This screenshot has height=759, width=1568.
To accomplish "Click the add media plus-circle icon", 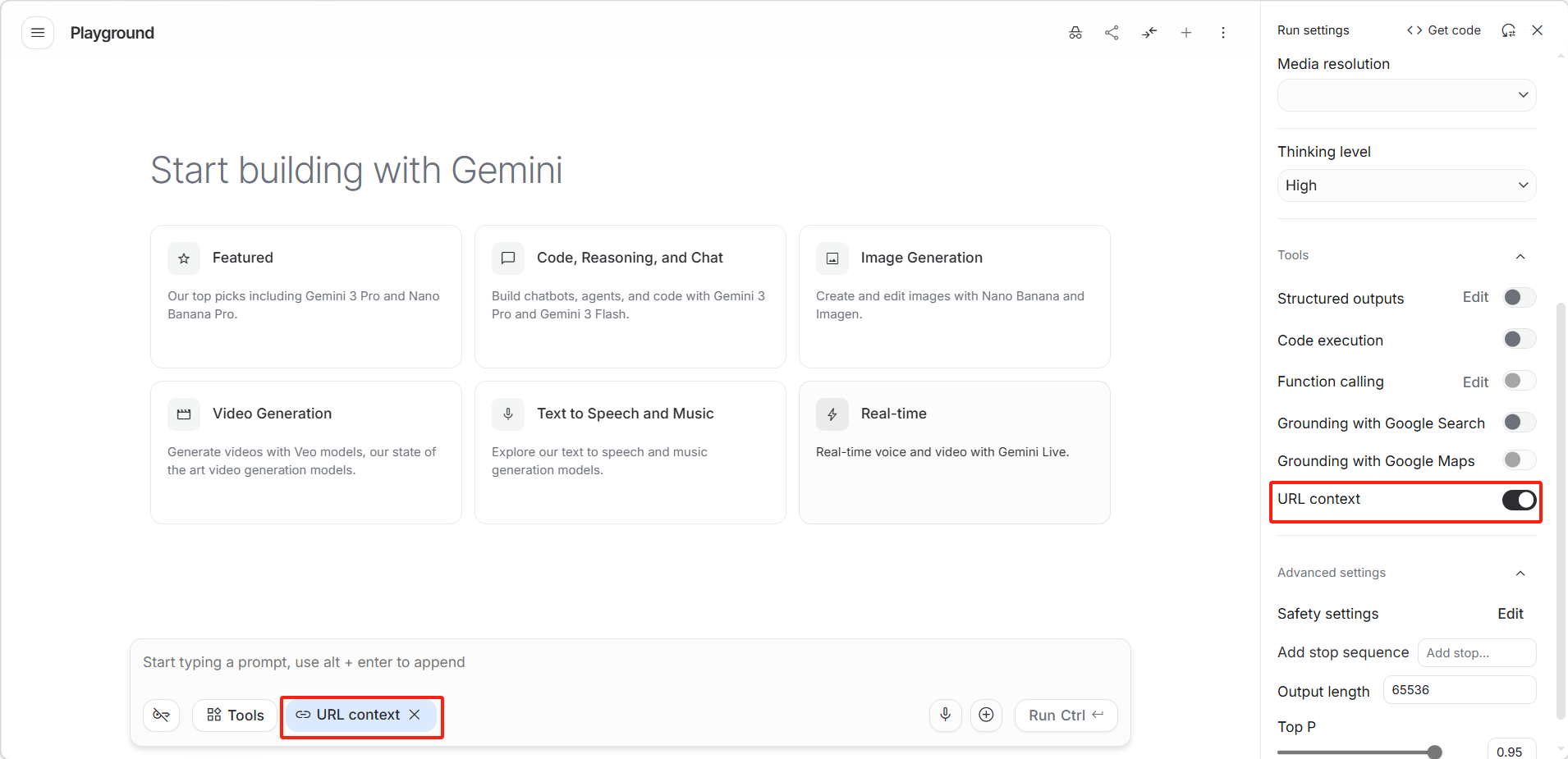I will click(987, 715).
